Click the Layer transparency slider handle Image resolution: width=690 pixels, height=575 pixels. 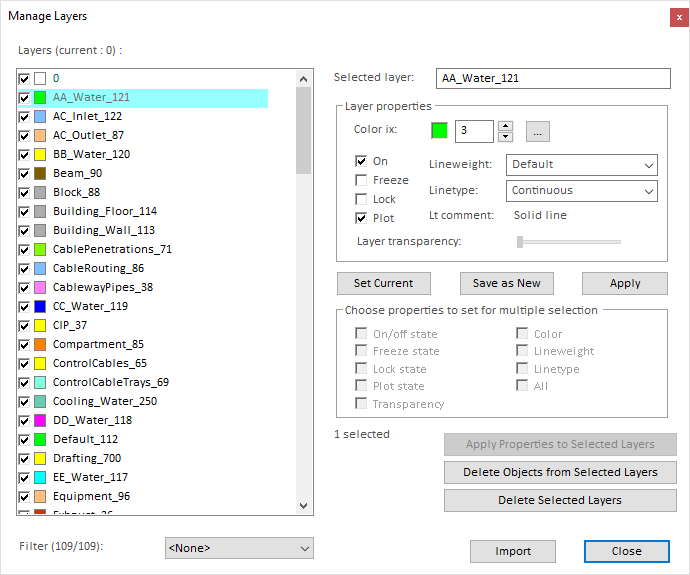(520, 241)
